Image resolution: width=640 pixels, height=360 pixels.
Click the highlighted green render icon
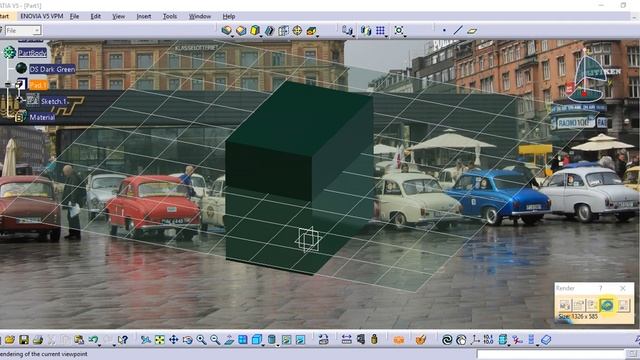(x=607, y=305)
